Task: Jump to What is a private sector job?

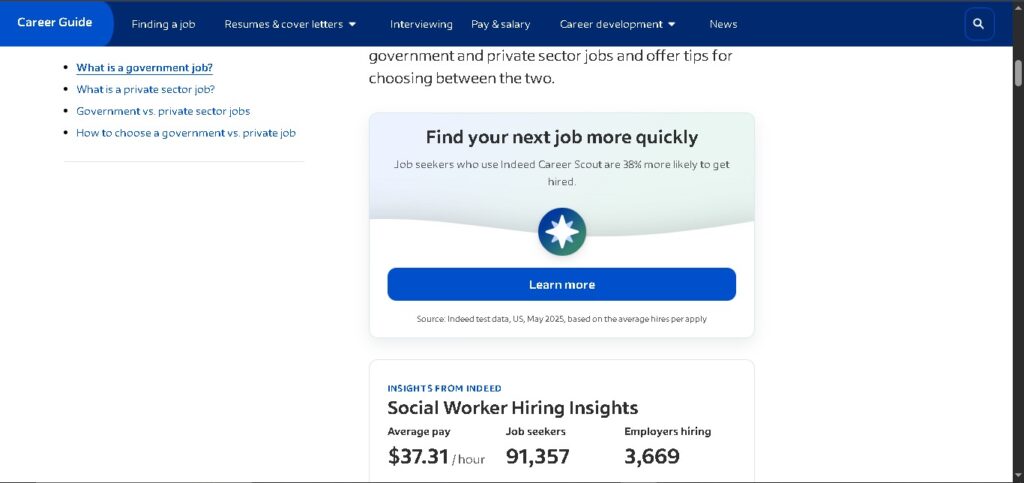Action: (146, 89)
